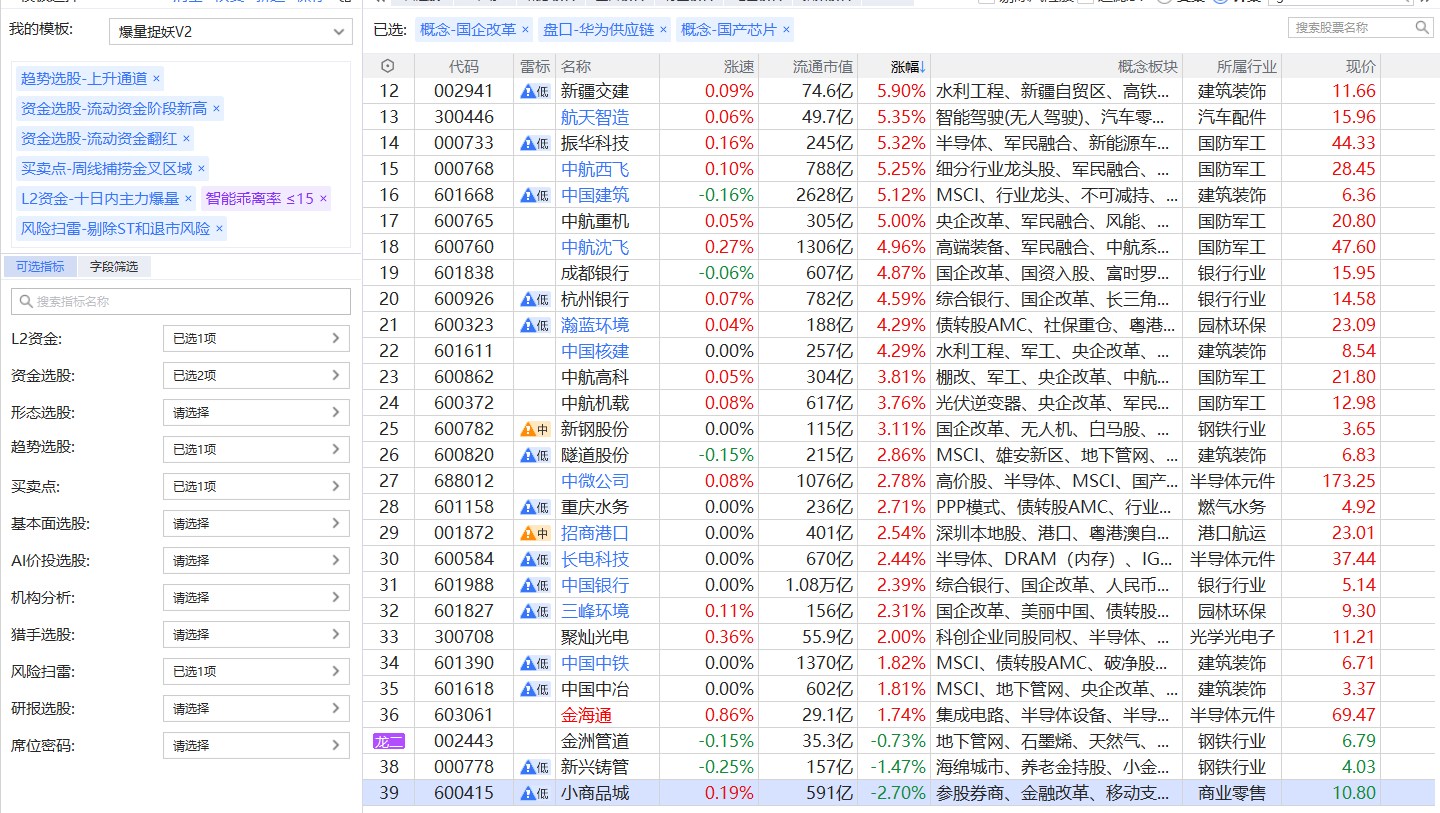
Task: Expand the 基本面选股 selector
Action: point(256,524)
